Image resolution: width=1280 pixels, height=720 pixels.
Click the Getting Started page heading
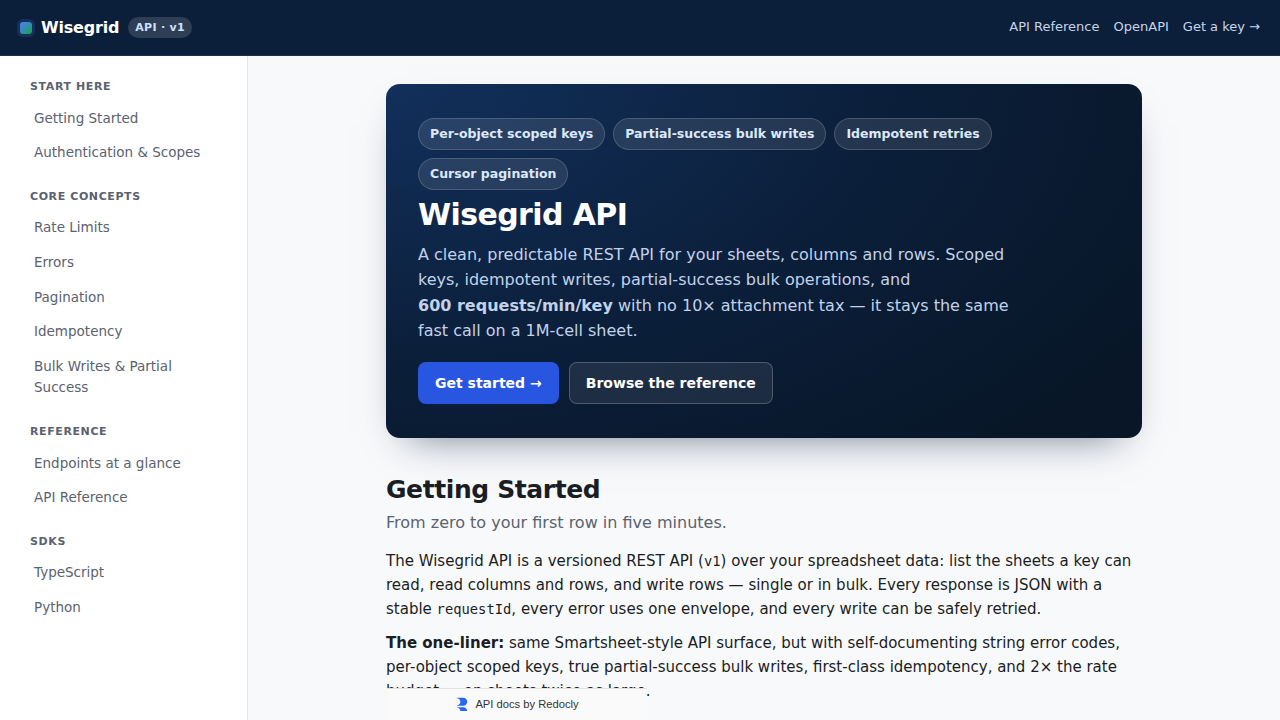tap(493, 489)
